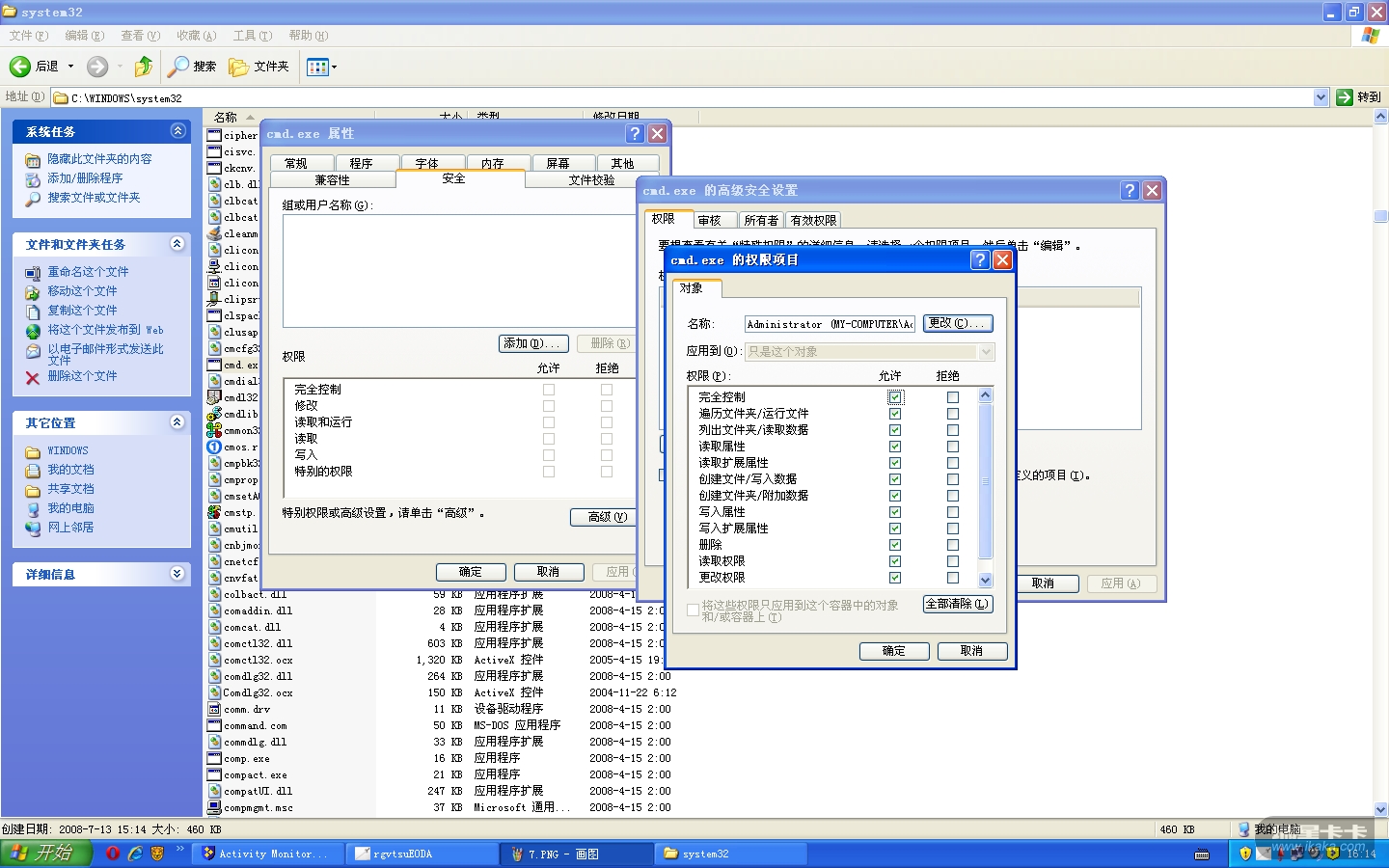Click the Go arrow beside address bar
Screen dimensions: 1389x868
tap(1345, 97)
